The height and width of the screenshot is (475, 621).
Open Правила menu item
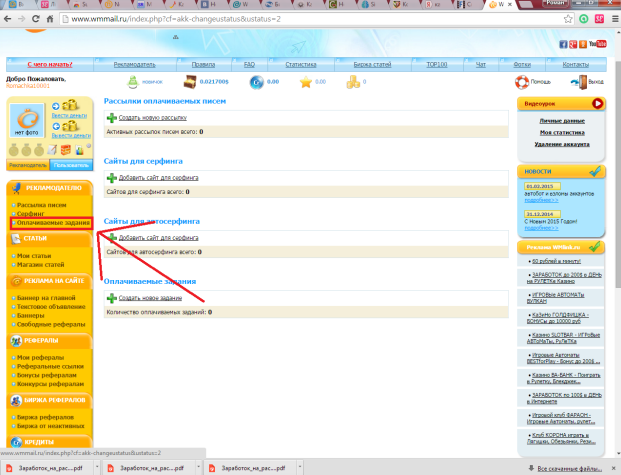pos(203,64)
